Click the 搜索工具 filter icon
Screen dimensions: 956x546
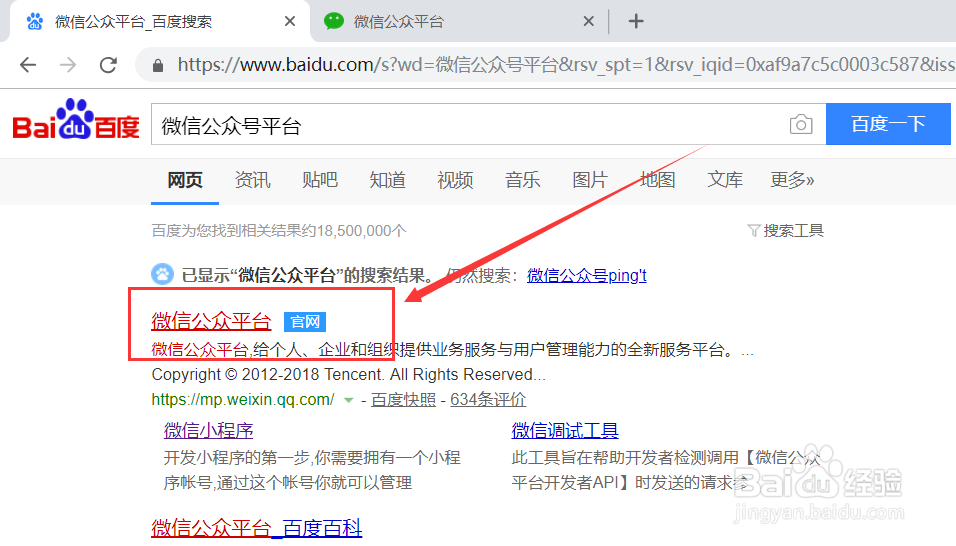tap(754, 230)
